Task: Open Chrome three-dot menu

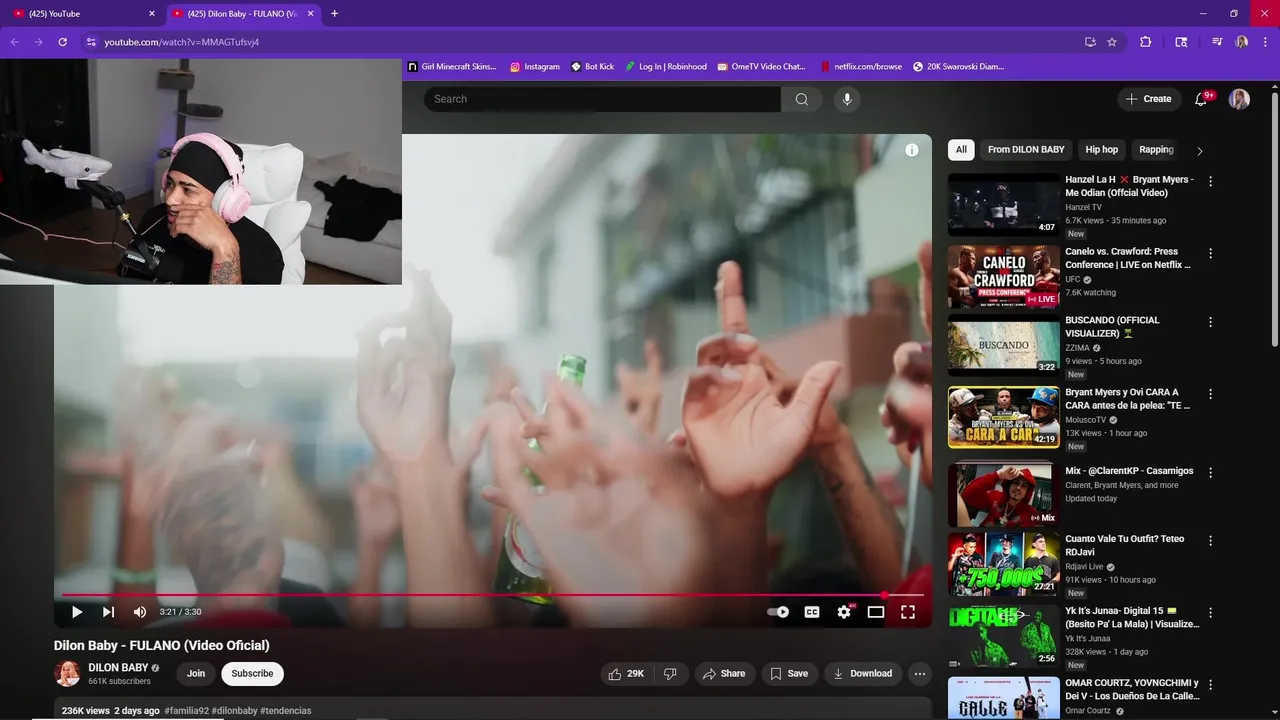Action: tap(1265, 42)
